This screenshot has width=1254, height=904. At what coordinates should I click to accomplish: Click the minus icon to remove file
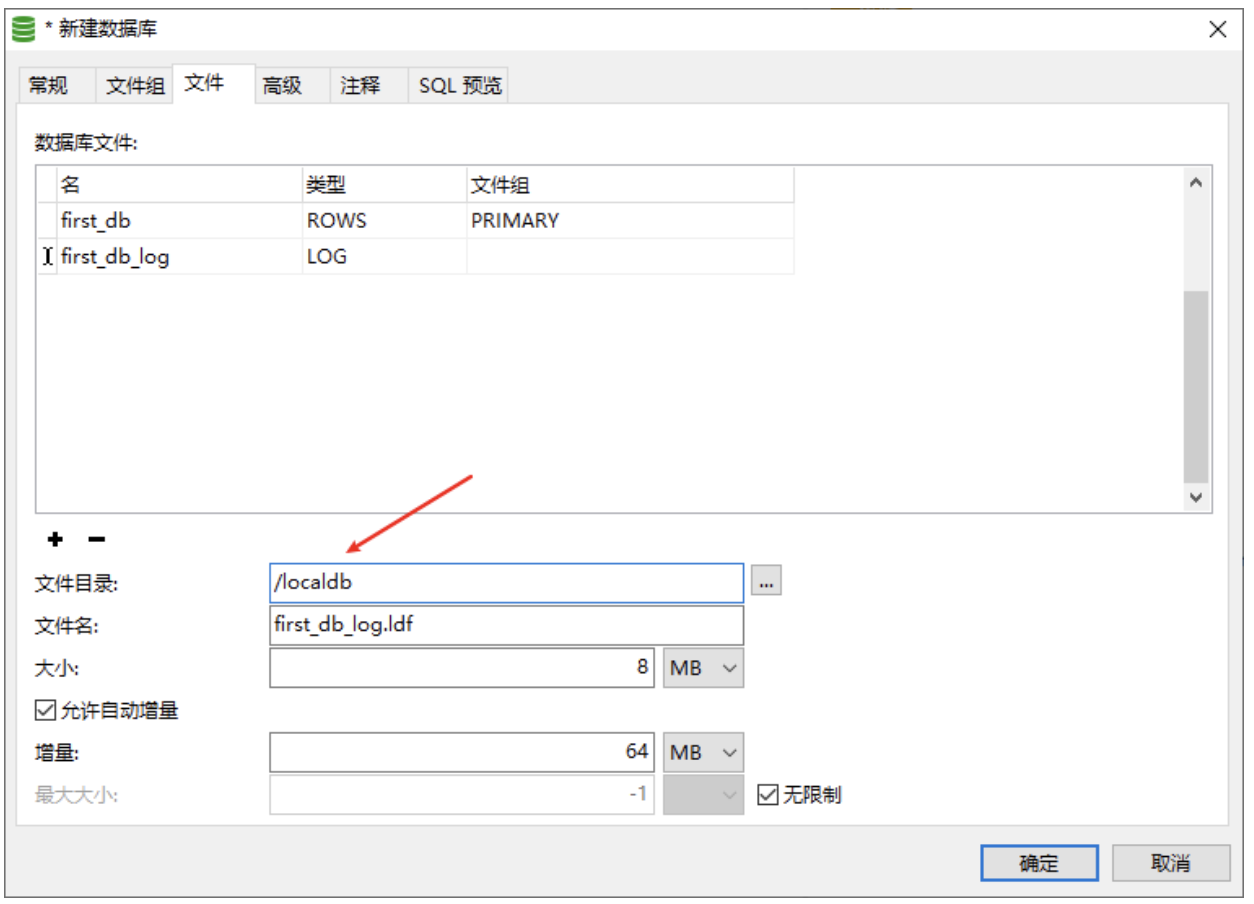(96, 540)
